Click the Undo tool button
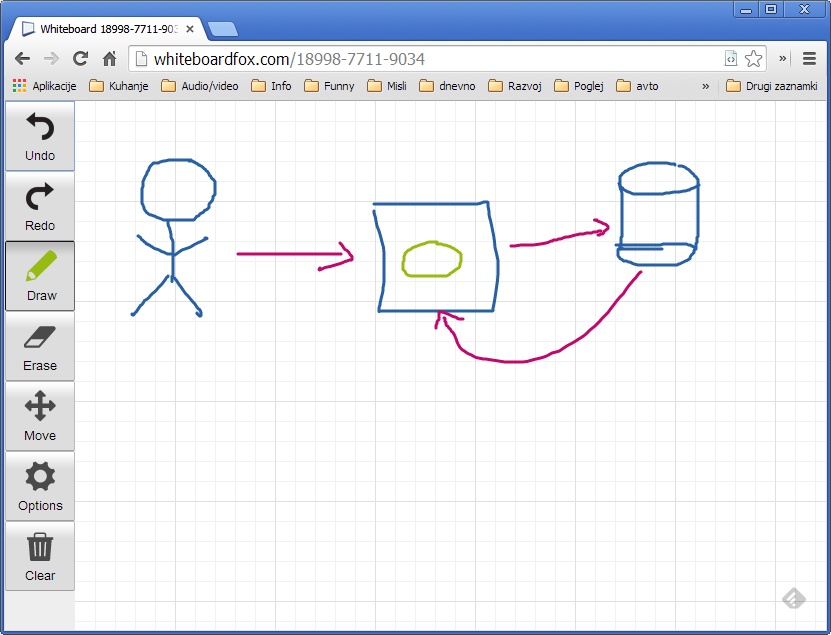Viewport: 831px width, 635px height. coord(40,136)
